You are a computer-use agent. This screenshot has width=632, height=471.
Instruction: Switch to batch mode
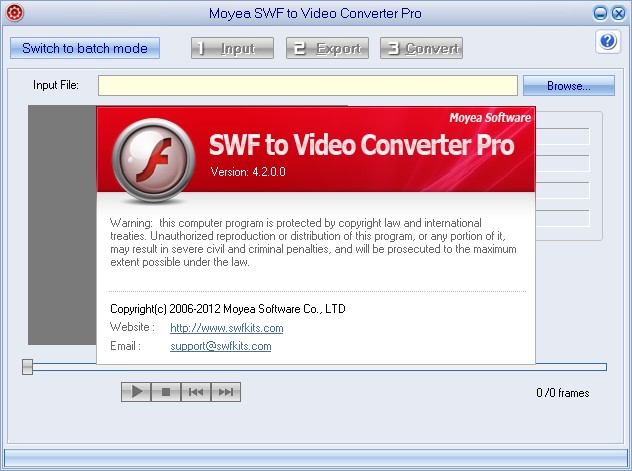(x=85, y=48)
